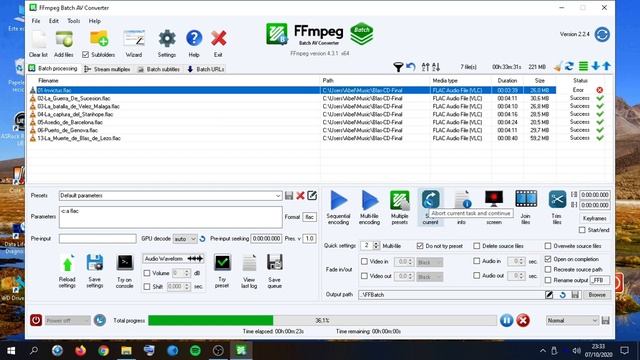
Task: Open the Help question mark icon
Action: pyautogui.click(x=194, y=39)
